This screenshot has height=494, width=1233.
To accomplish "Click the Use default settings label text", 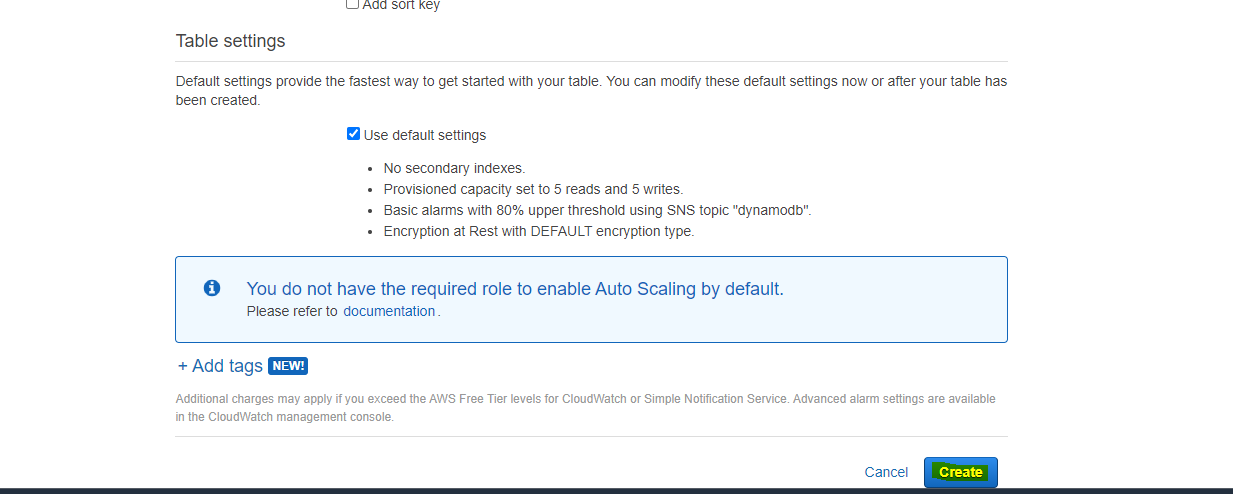I will 425,135.
